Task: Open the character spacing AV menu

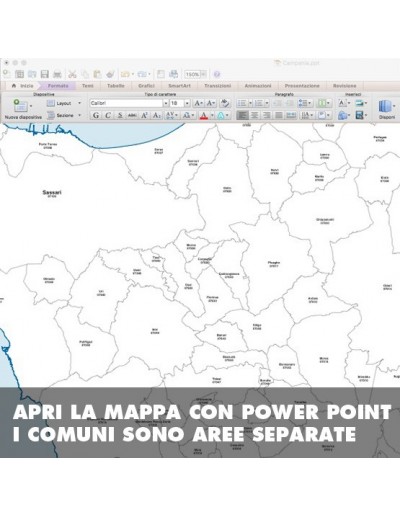Action: coord(172,115)
